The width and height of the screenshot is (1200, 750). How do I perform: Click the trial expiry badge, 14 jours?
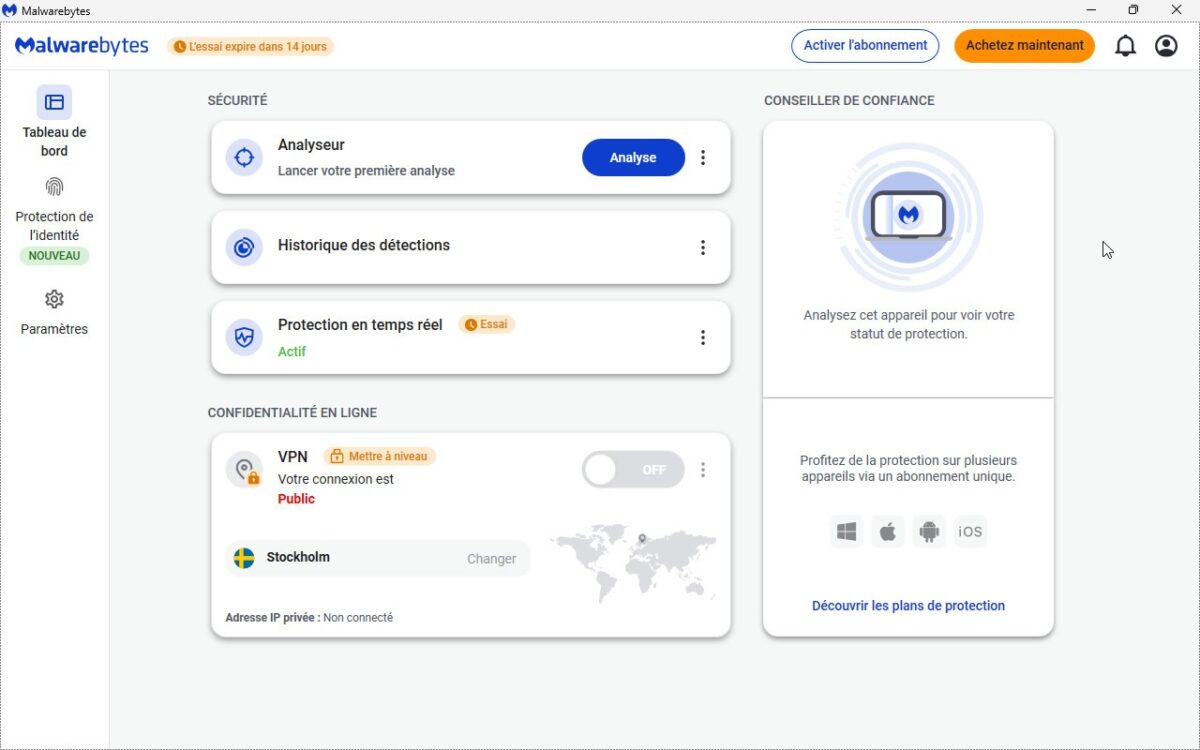click(250, 46)
